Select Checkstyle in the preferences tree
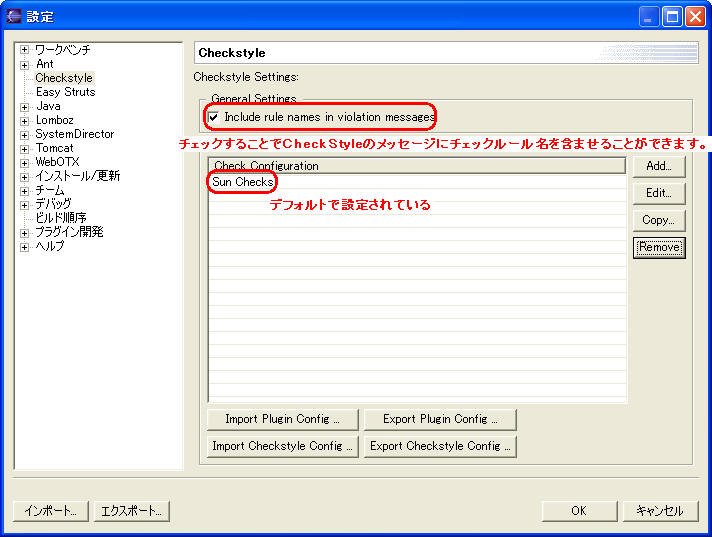Screen dimensions: 712x537 point(64,78)
